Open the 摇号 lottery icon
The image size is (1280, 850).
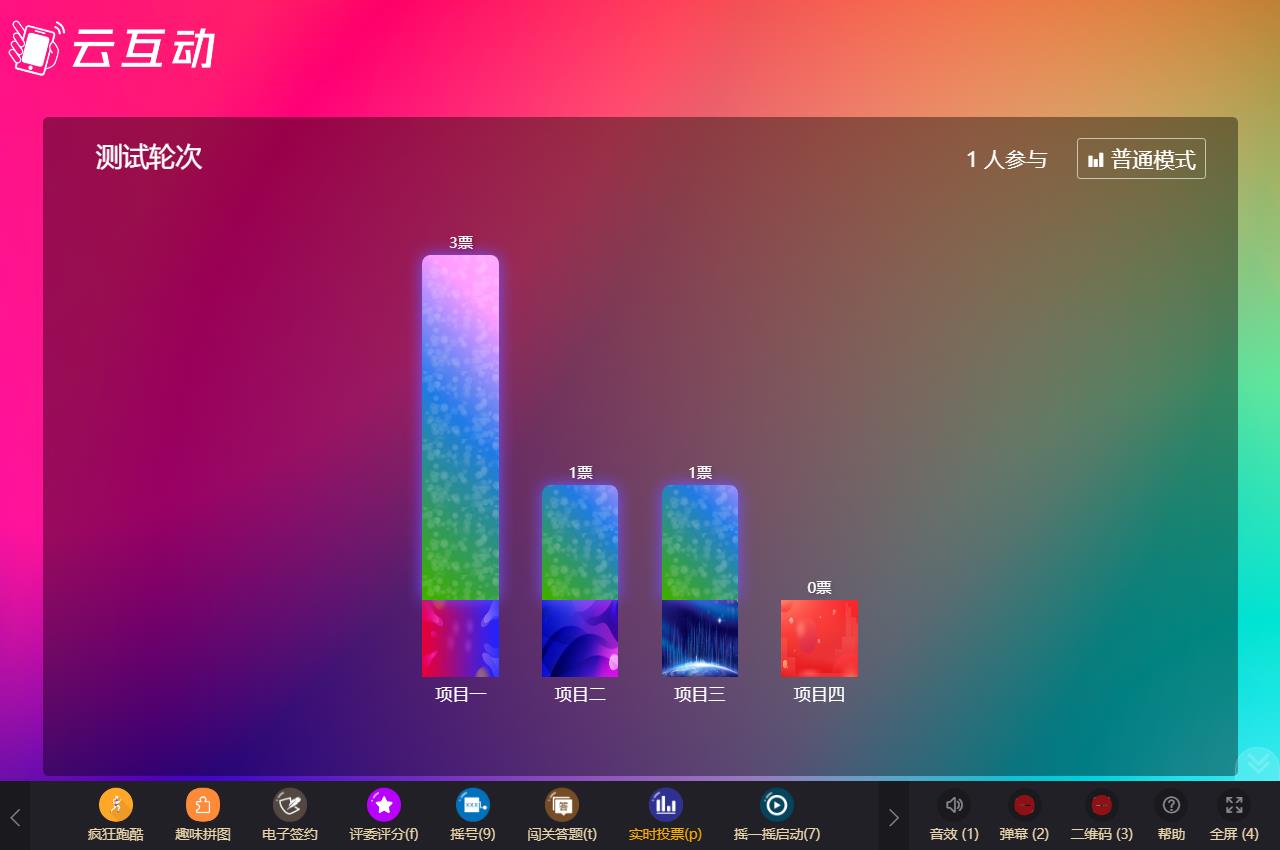(472, 805)
